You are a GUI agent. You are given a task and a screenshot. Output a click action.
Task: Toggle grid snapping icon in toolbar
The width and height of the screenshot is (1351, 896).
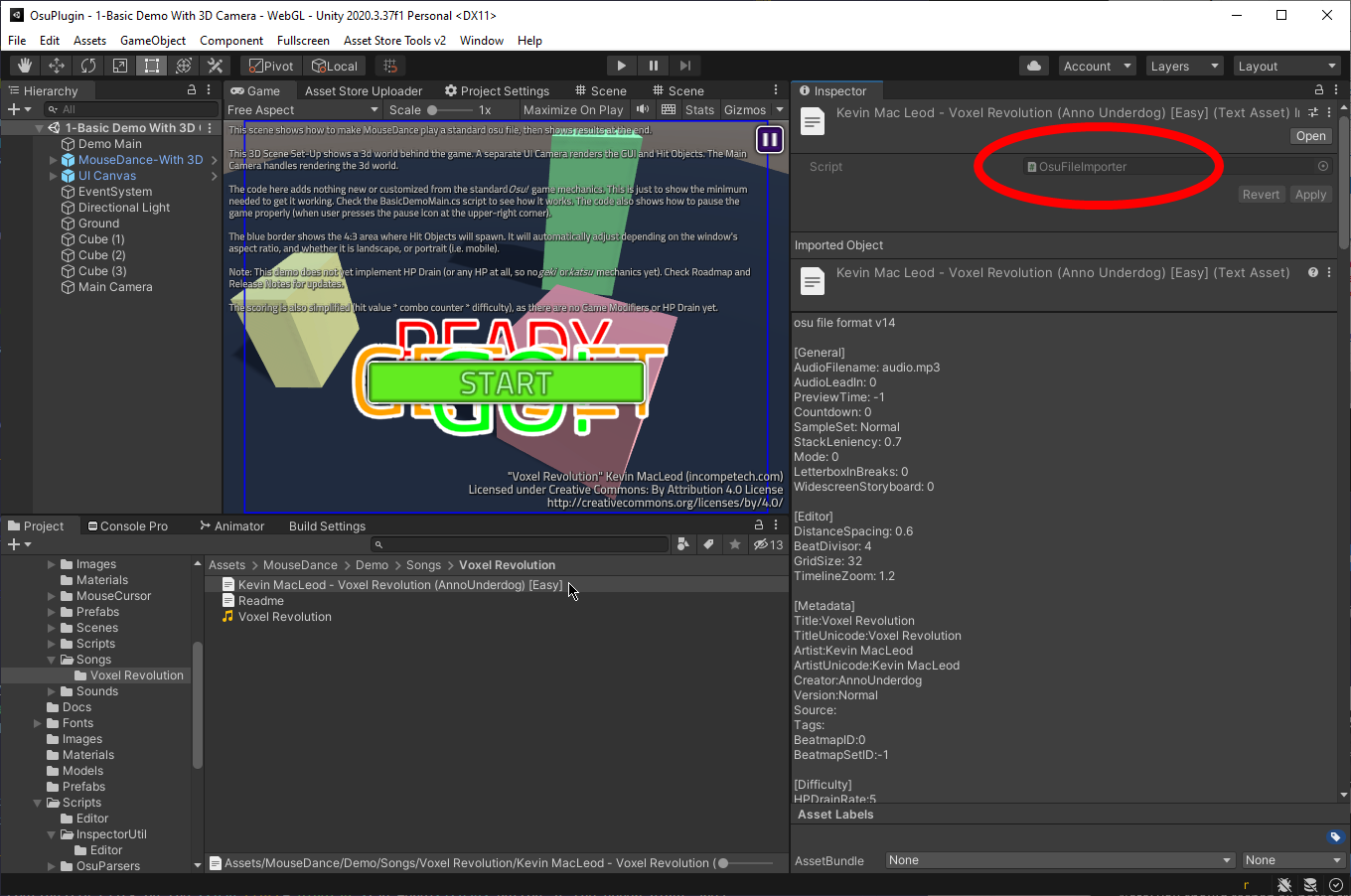coord(390,66)
